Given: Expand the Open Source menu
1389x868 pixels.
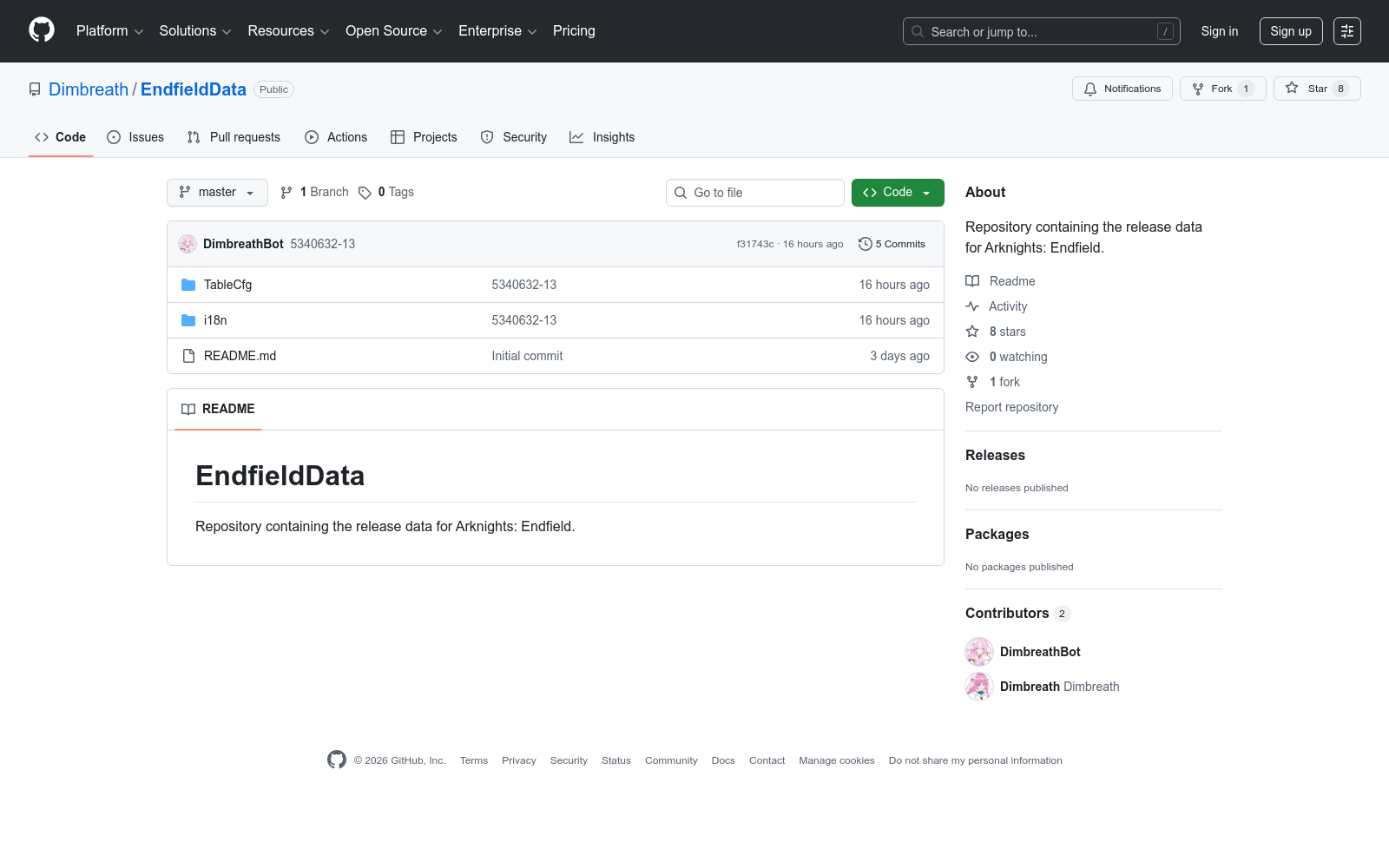Looking at the screenshot, I should 394,31.
